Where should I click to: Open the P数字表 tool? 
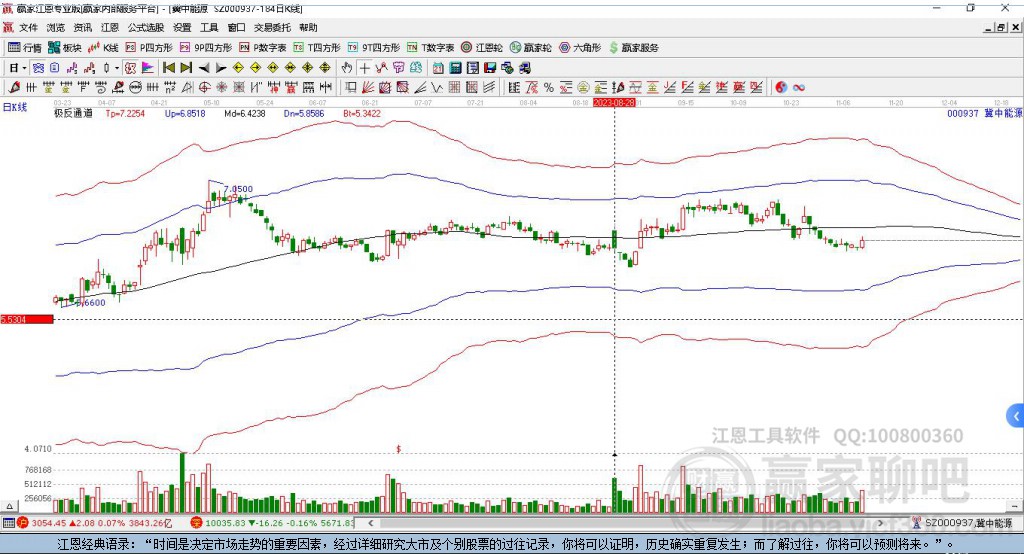(263, 48)
